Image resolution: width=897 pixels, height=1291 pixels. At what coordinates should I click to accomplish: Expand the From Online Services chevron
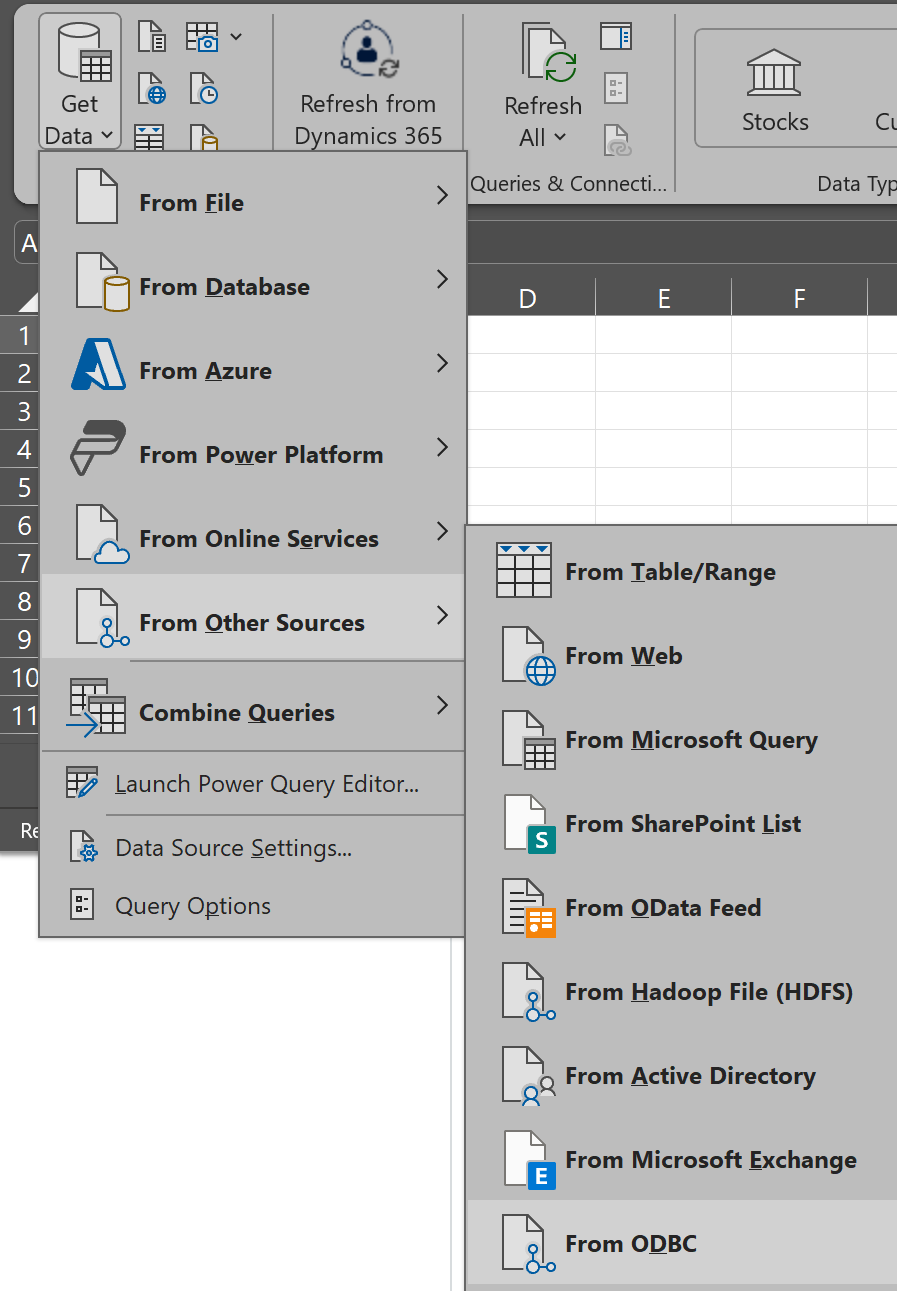pos(442,532)
